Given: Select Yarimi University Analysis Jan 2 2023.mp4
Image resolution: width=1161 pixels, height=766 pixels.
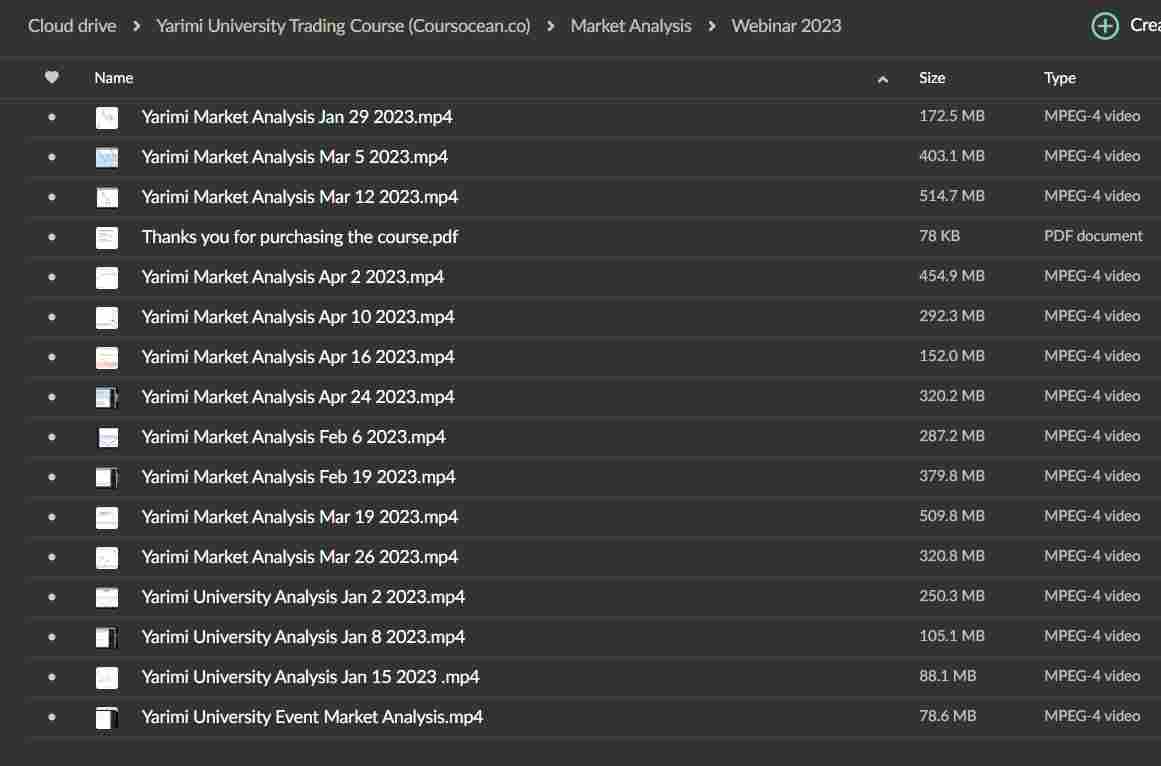Looking at the screenshot, I should coord(304,597).
